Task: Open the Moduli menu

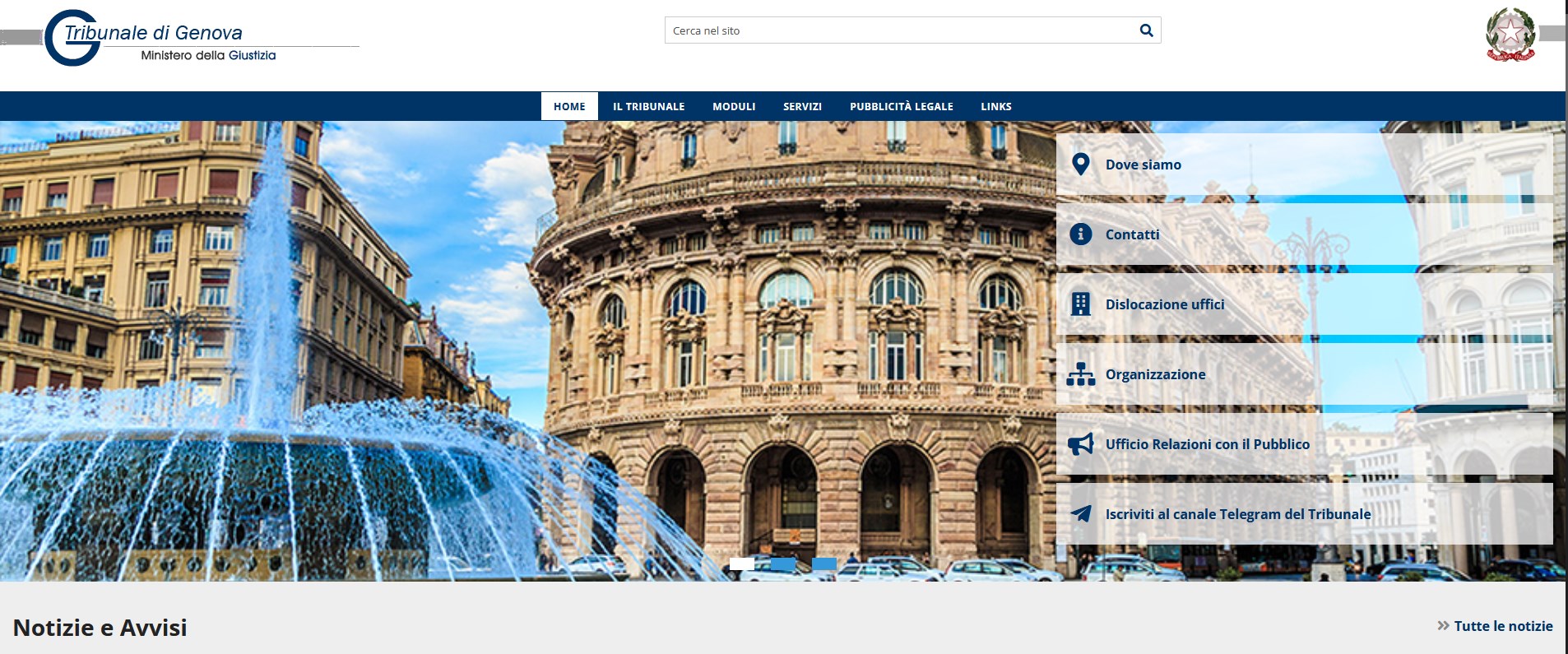Action: (x=734, y=107)
